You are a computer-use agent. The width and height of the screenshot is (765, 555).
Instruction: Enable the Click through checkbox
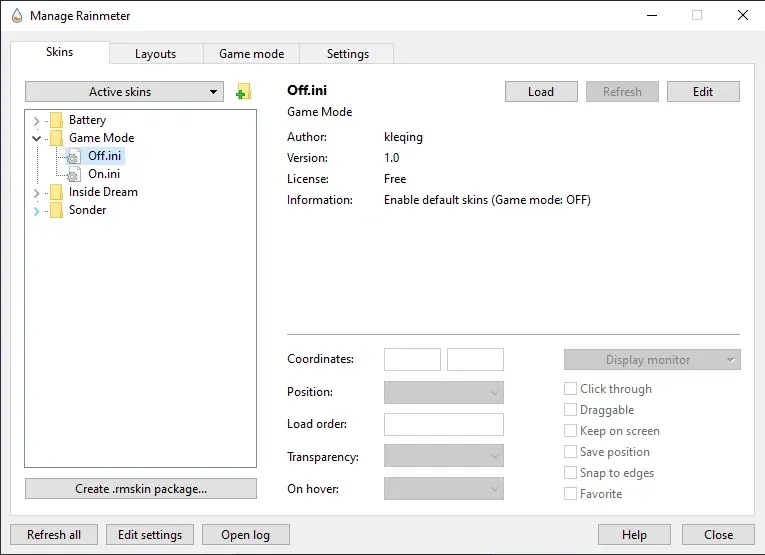click(570, 389)
